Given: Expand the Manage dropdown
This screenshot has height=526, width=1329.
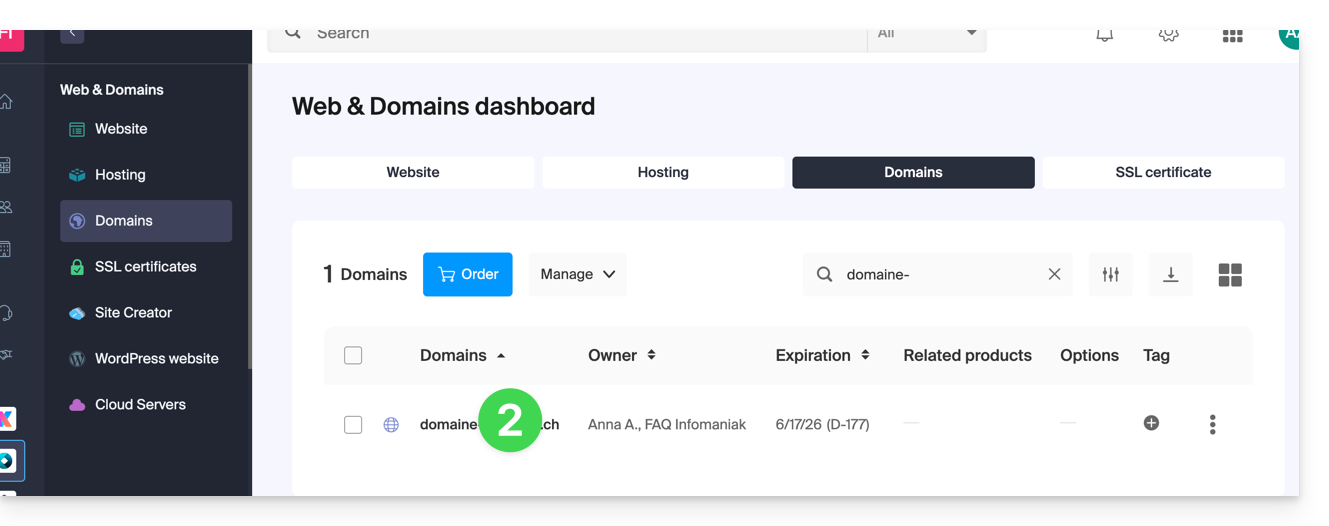Looking at the screenshot, I should point(577,274).
